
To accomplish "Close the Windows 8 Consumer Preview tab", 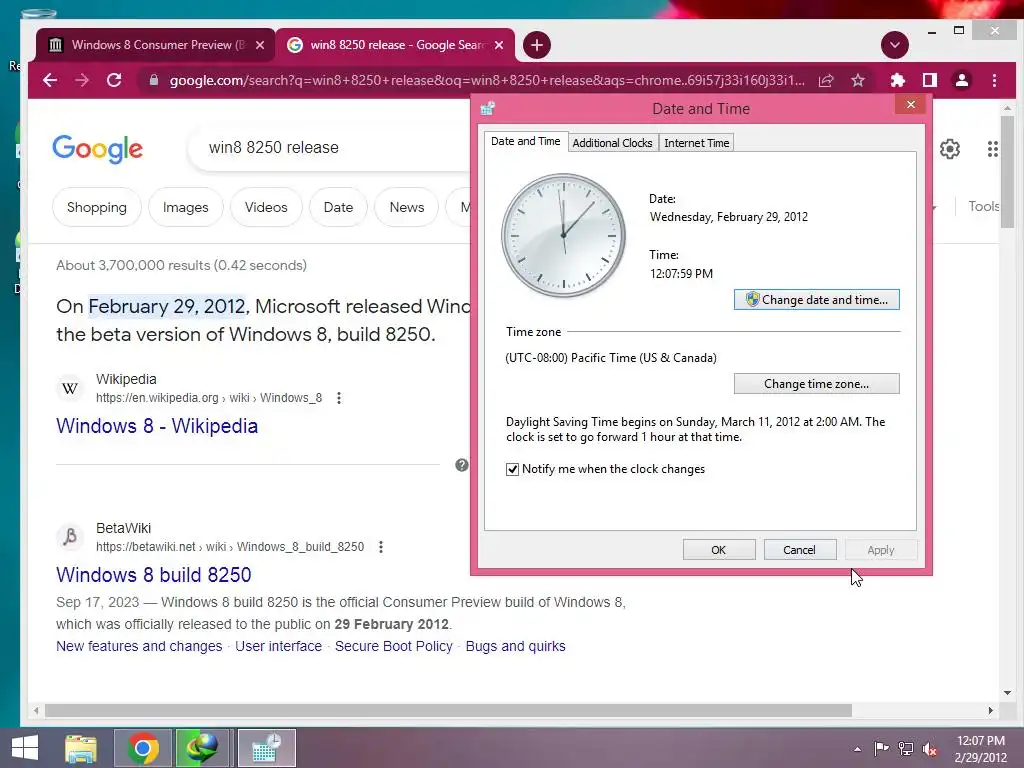I will 260,45.
